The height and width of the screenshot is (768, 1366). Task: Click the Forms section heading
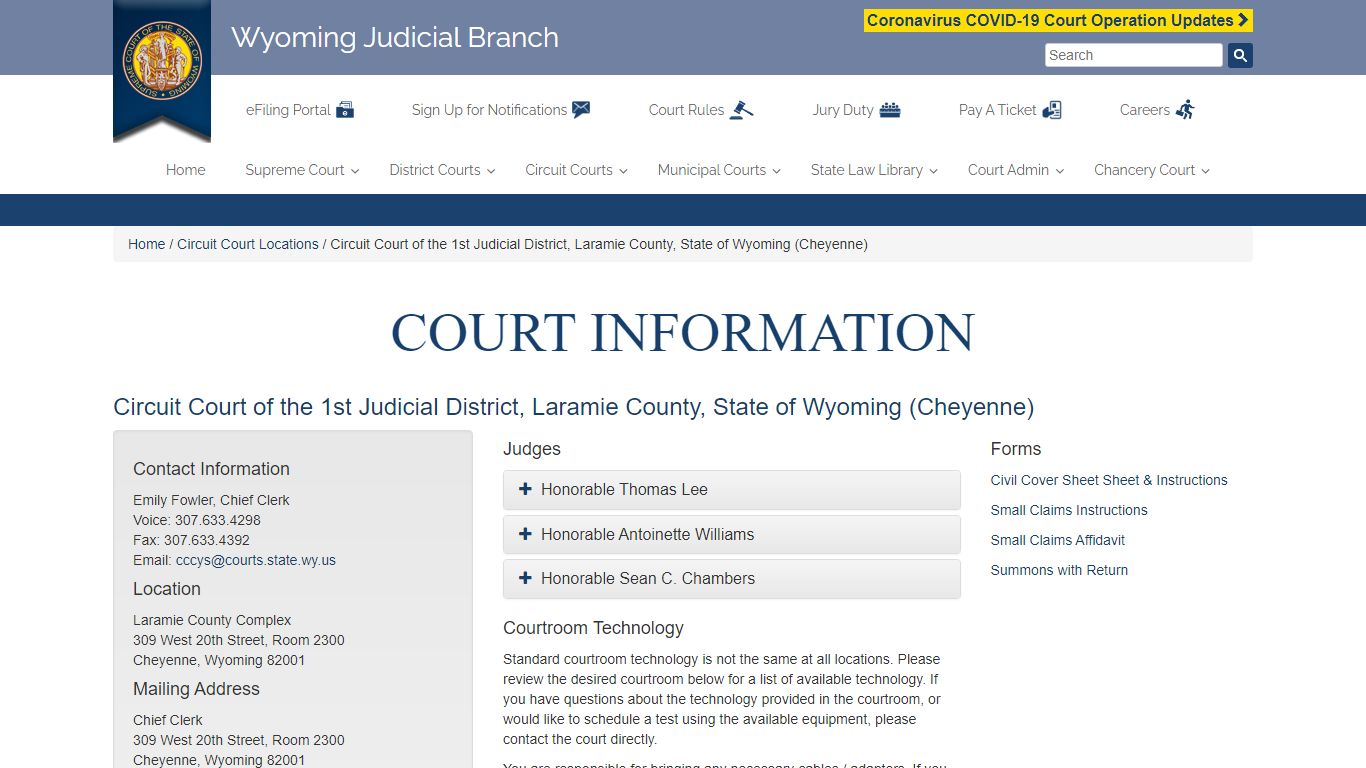(1016, 449)
